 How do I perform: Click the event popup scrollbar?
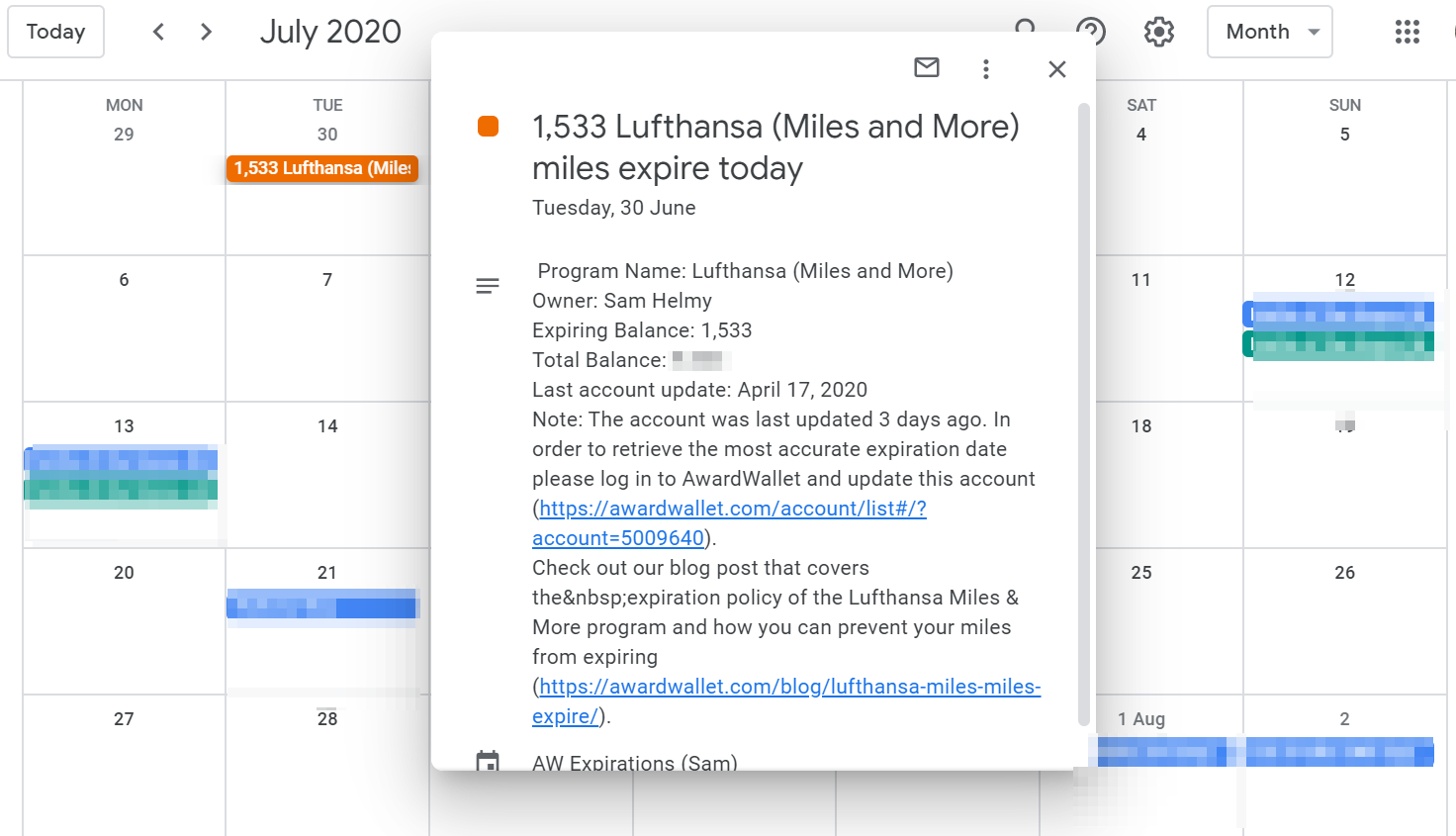pyautogui.click(x=1084, y=416)
